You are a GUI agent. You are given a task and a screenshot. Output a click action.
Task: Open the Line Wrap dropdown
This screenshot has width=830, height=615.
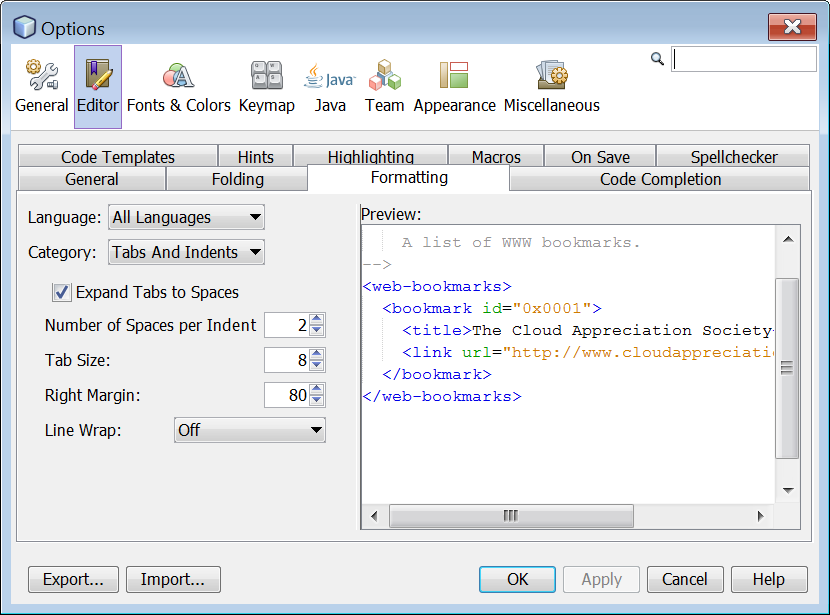(249, 430)
